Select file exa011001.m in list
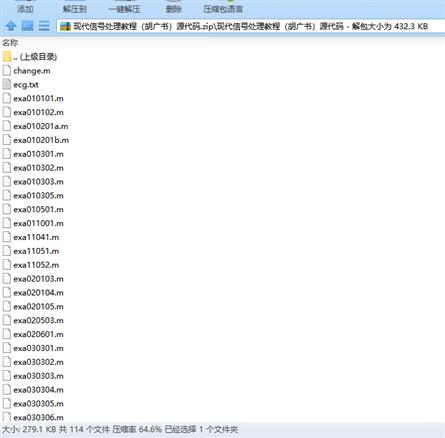Viewport: 445px width, 438px height. tap(38, 223)
